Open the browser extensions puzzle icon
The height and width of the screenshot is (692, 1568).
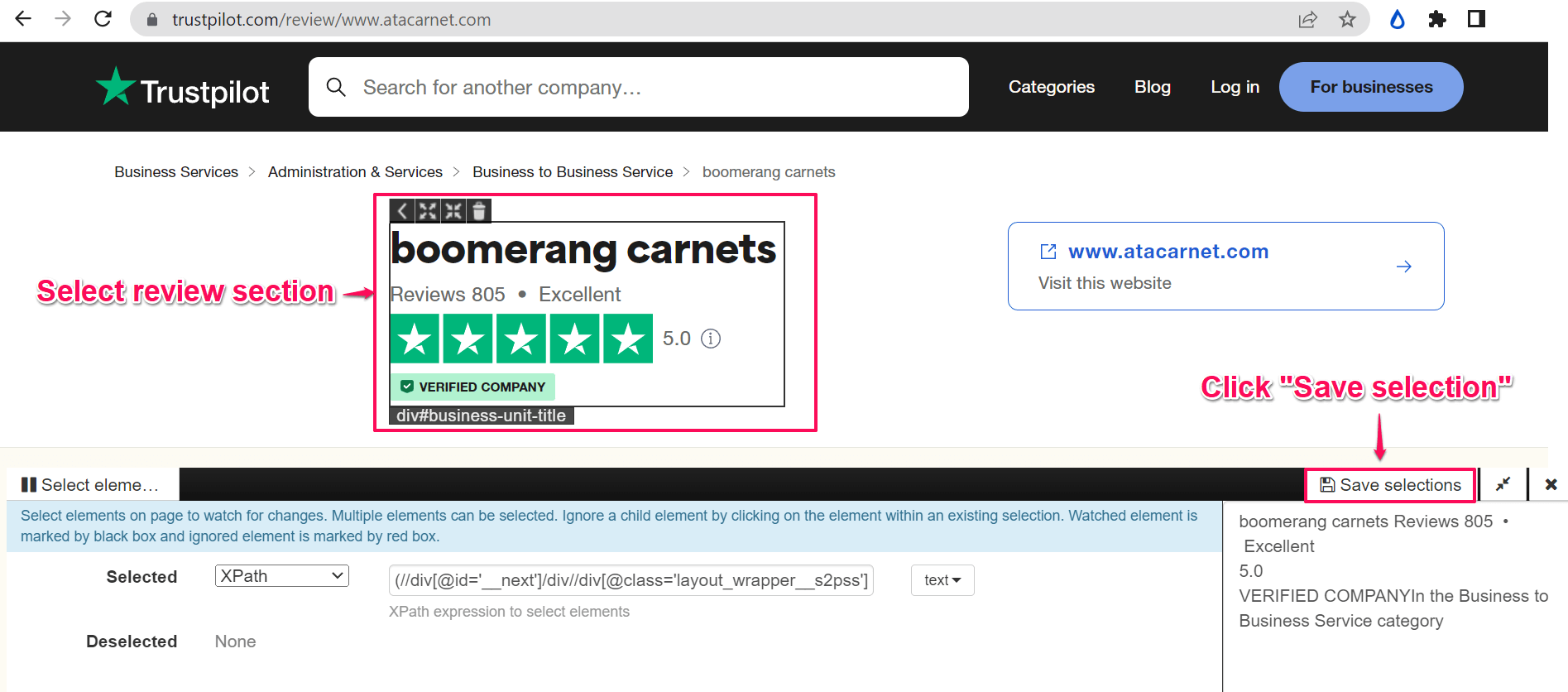(x=1437, y=19)
